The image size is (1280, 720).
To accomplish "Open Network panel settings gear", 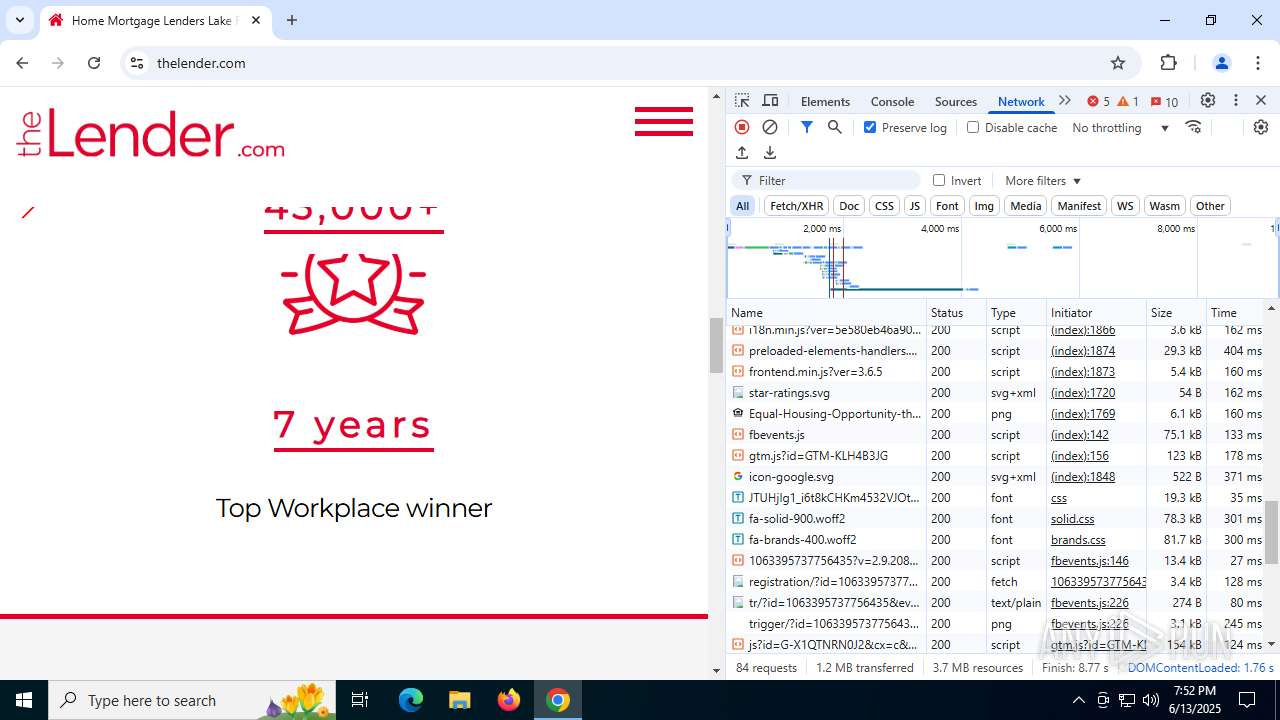I will click(x=1260, y=127).
